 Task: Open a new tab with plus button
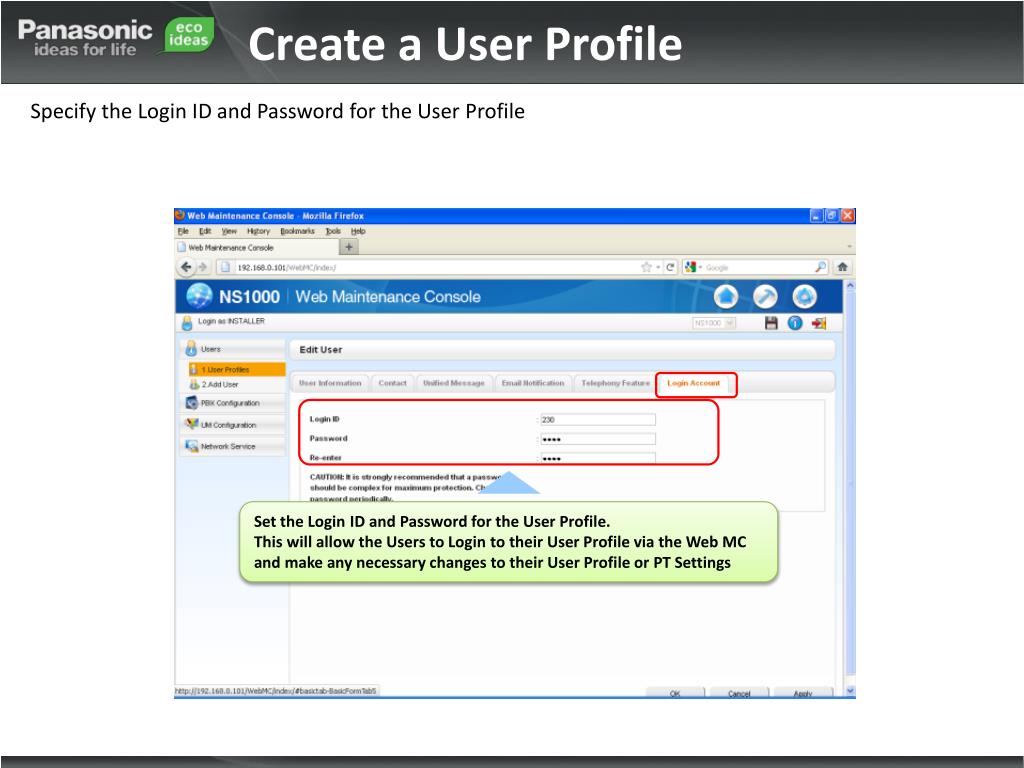click(x=349, y=247)
